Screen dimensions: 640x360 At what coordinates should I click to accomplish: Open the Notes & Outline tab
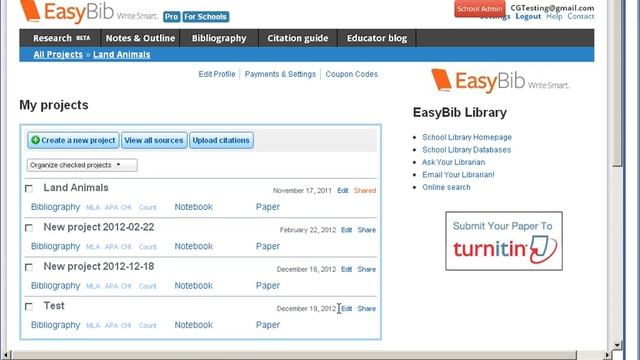click(140, 38)
